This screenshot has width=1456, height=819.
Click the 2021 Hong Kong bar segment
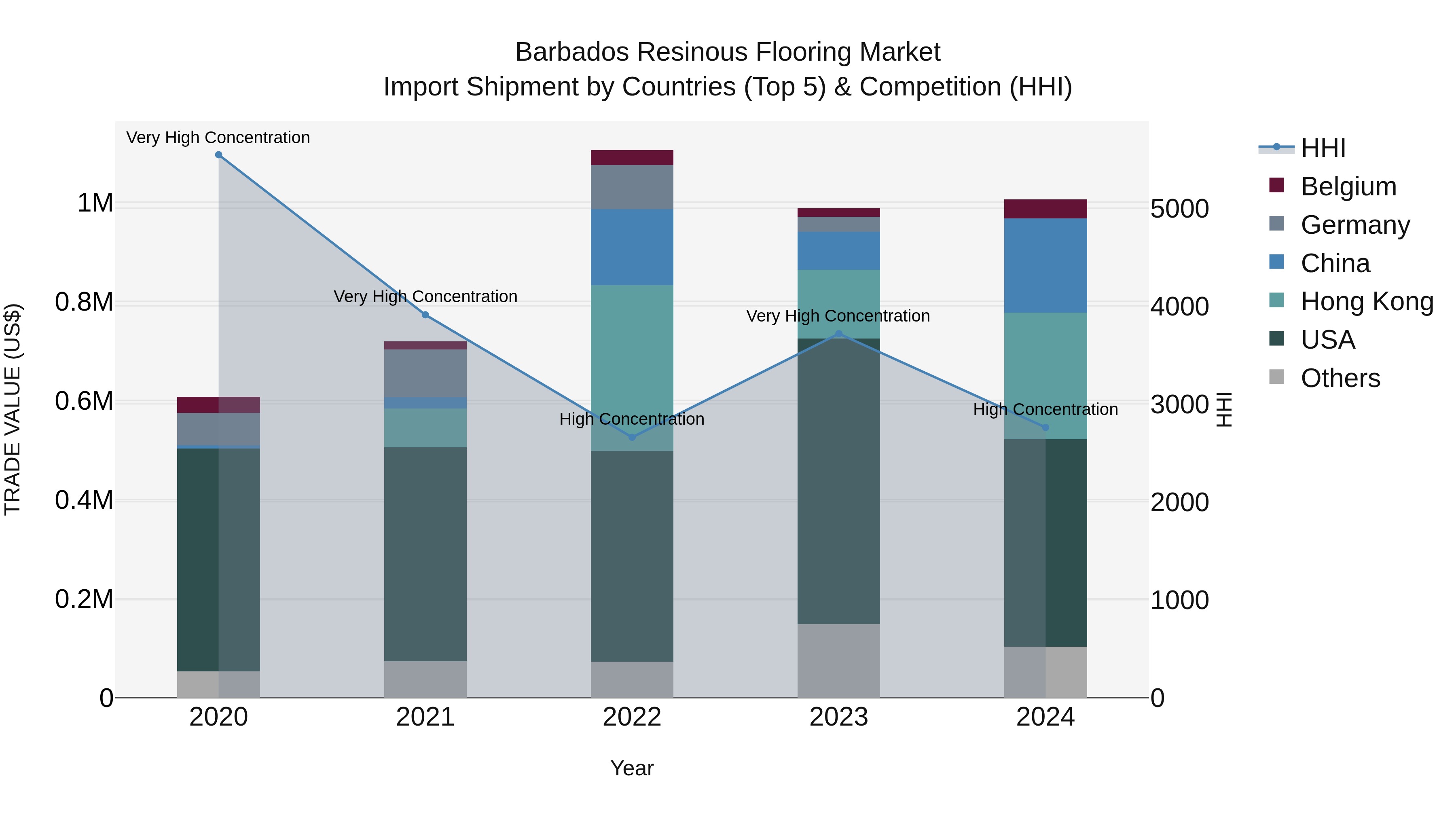pos(425,428)
